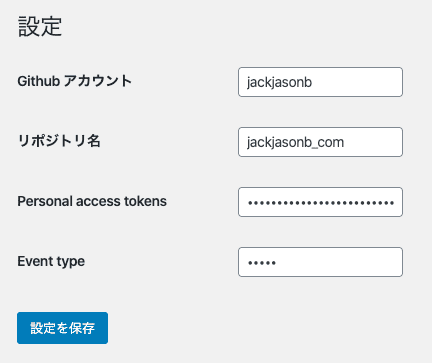The height and width of the screenshot is (363, 432).
Task: Select the リポジトリ名 text field
Action: 320,142
